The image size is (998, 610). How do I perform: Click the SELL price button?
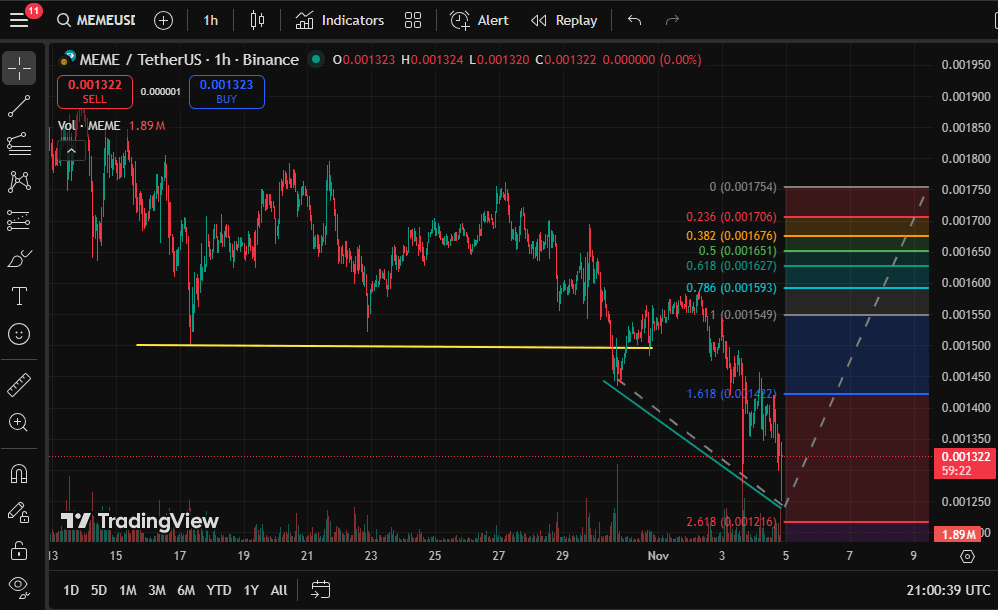point(95,92)
